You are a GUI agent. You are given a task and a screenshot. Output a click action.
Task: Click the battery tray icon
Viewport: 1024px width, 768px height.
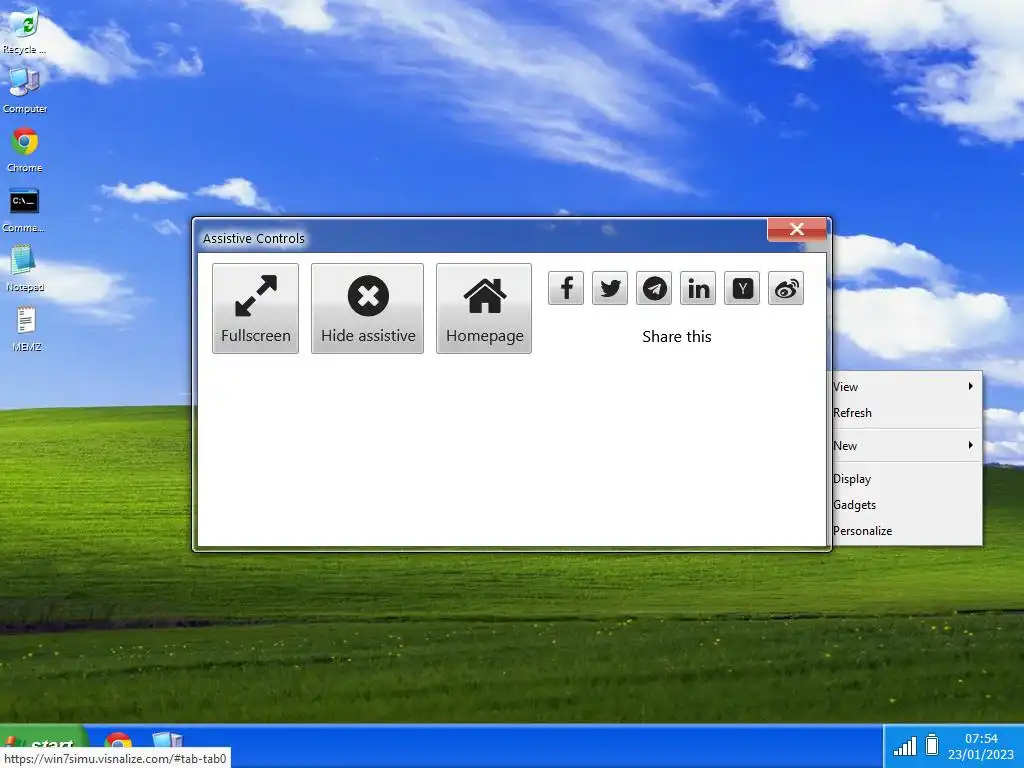pyautogui.click(x=932, y=745)
